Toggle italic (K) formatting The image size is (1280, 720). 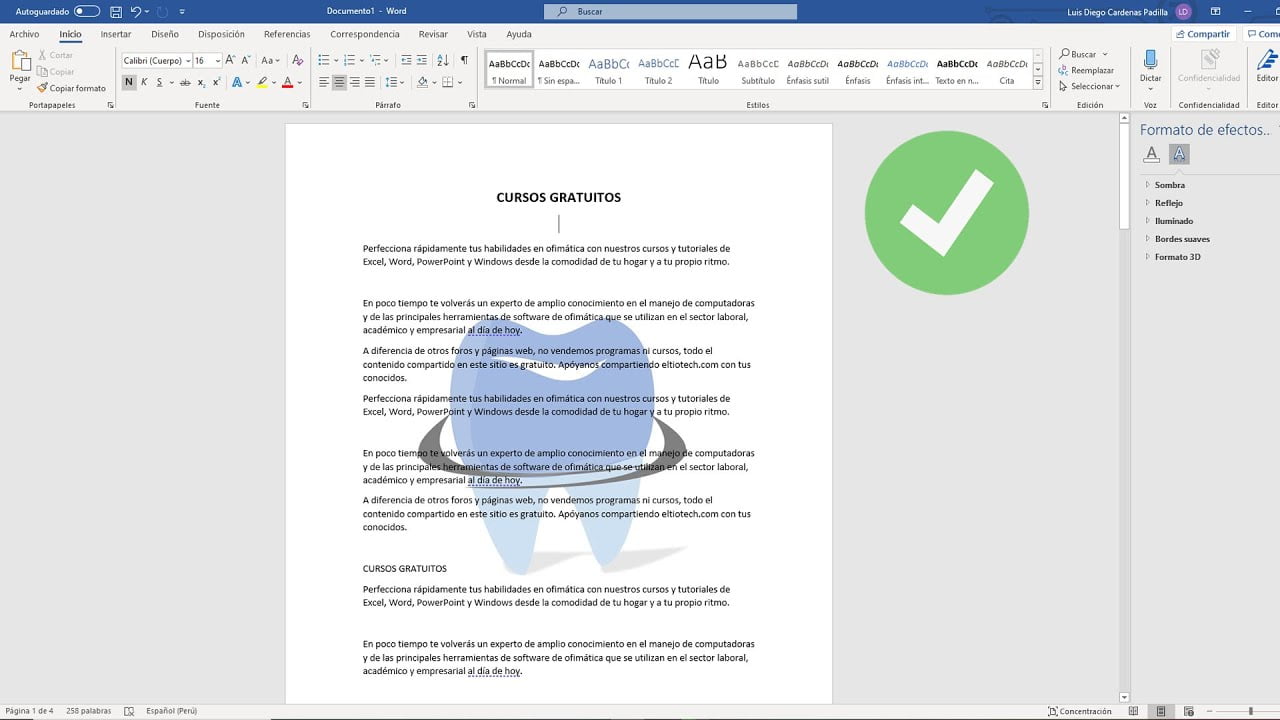tap(144, 82)
